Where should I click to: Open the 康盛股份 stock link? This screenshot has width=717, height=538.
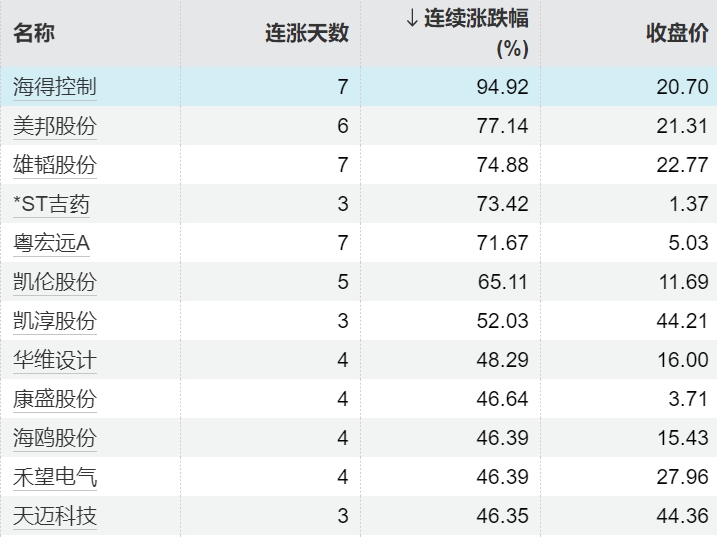click(x=55, y=399)
